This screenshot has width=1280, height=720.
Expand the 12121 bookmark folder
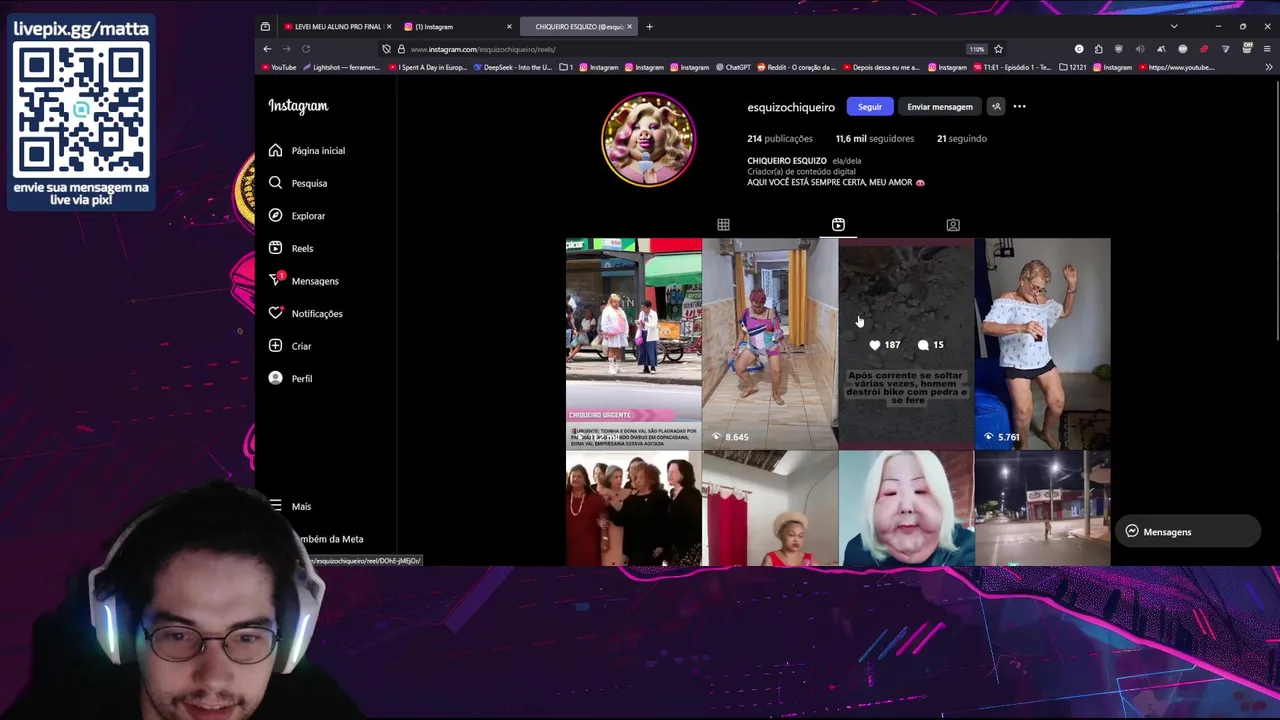point(1072,68)
